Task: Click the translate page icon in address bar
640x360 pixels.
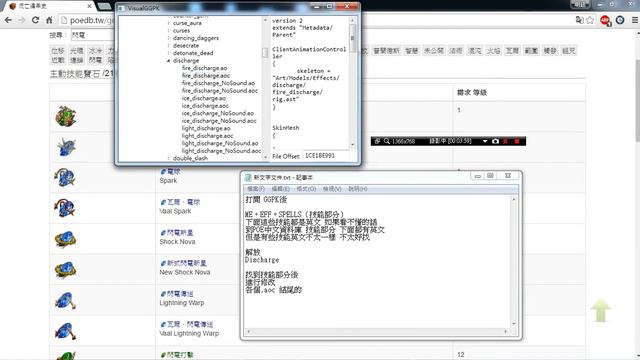Action: (579, 20)
